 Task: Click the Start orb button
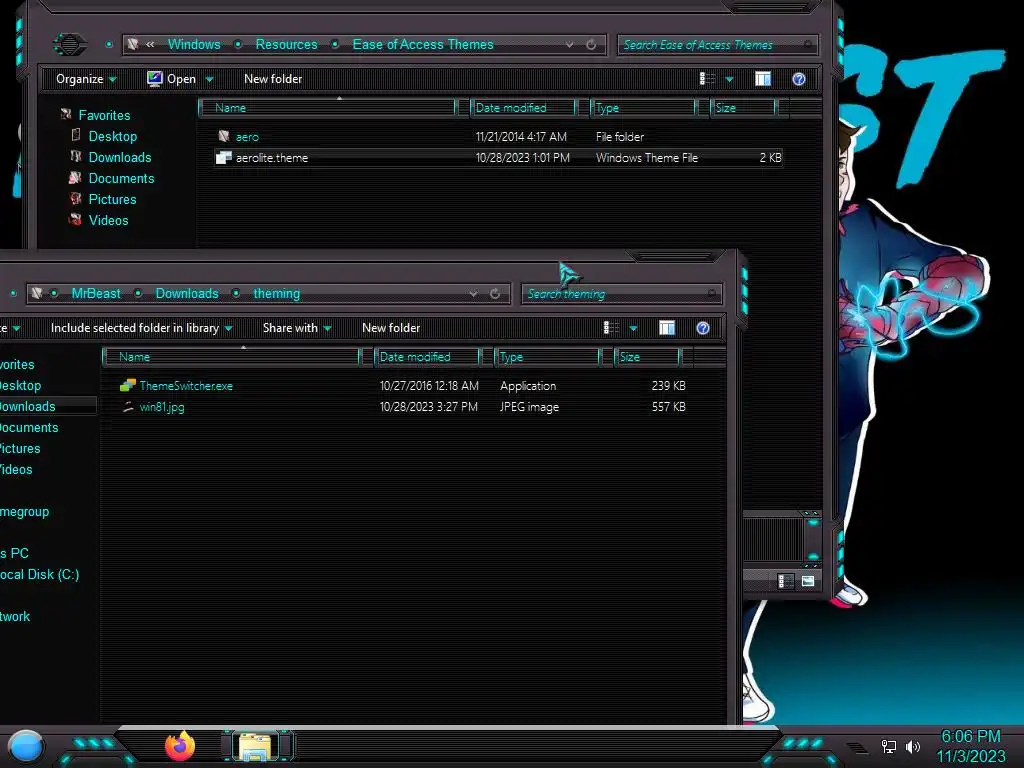pyautogui.click(x=25, y=747)
